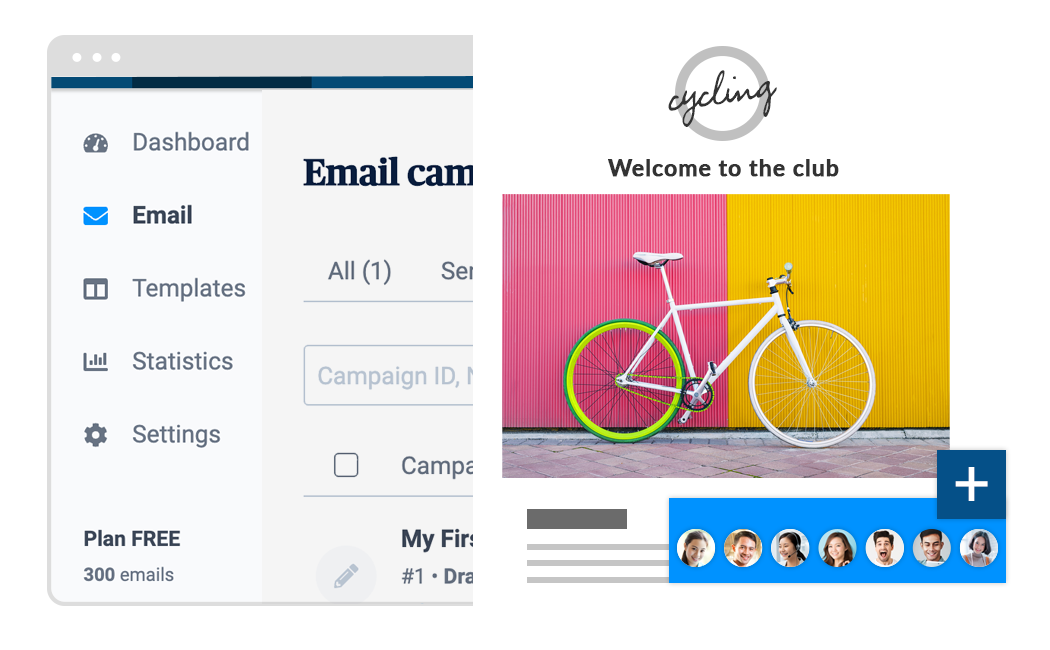
Task: Click the Plan FREE label
Action: pyautogui.click(x=132, y=539)
